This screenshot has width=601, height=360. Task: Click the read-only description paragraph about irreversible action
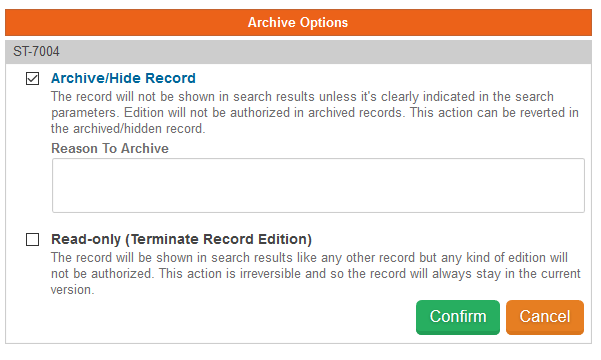(316, 273)
